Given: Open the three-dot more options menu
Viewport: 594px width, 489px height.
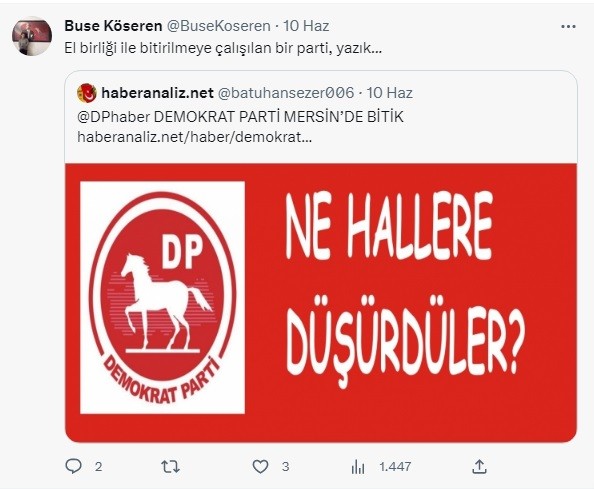Looking at the screenshot, I should click(568, 27).
